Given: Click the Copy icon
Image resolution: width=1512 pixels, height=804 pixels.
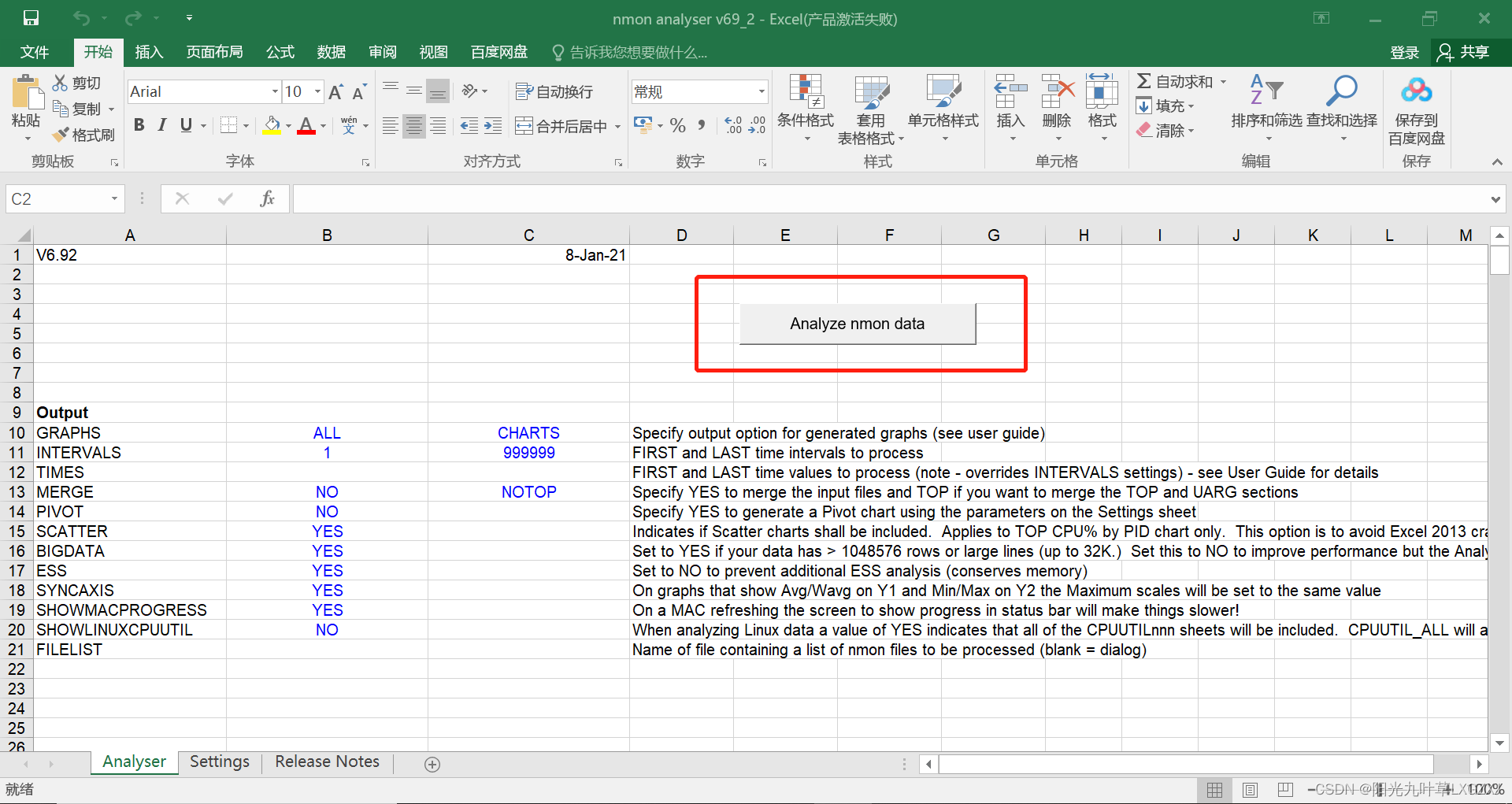Looking at the screenshot, I should 61,109.
